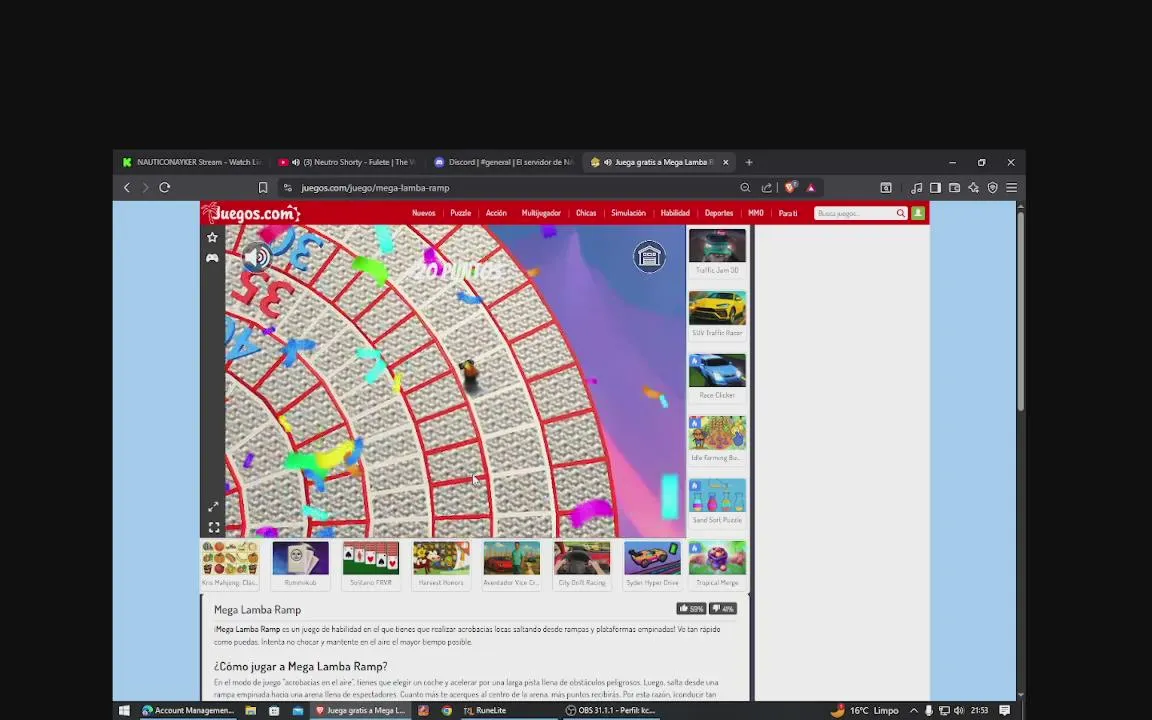Viewport: 1152px width, 720px height.
Task: Open the Brave Wallet icon
Action: 954,188
